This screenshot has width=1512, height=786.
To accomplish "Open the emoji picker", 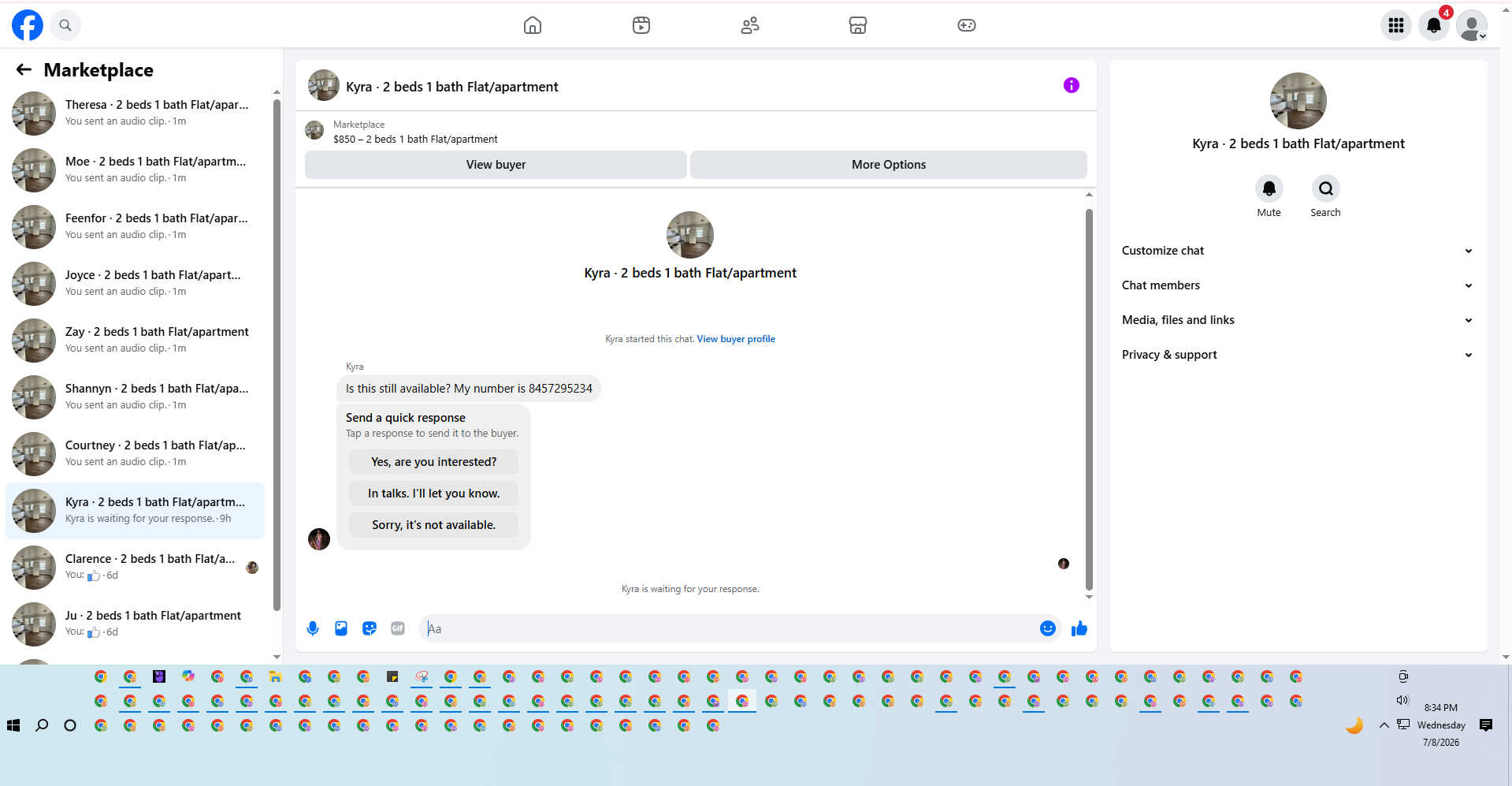I will tap(1048, 628).
